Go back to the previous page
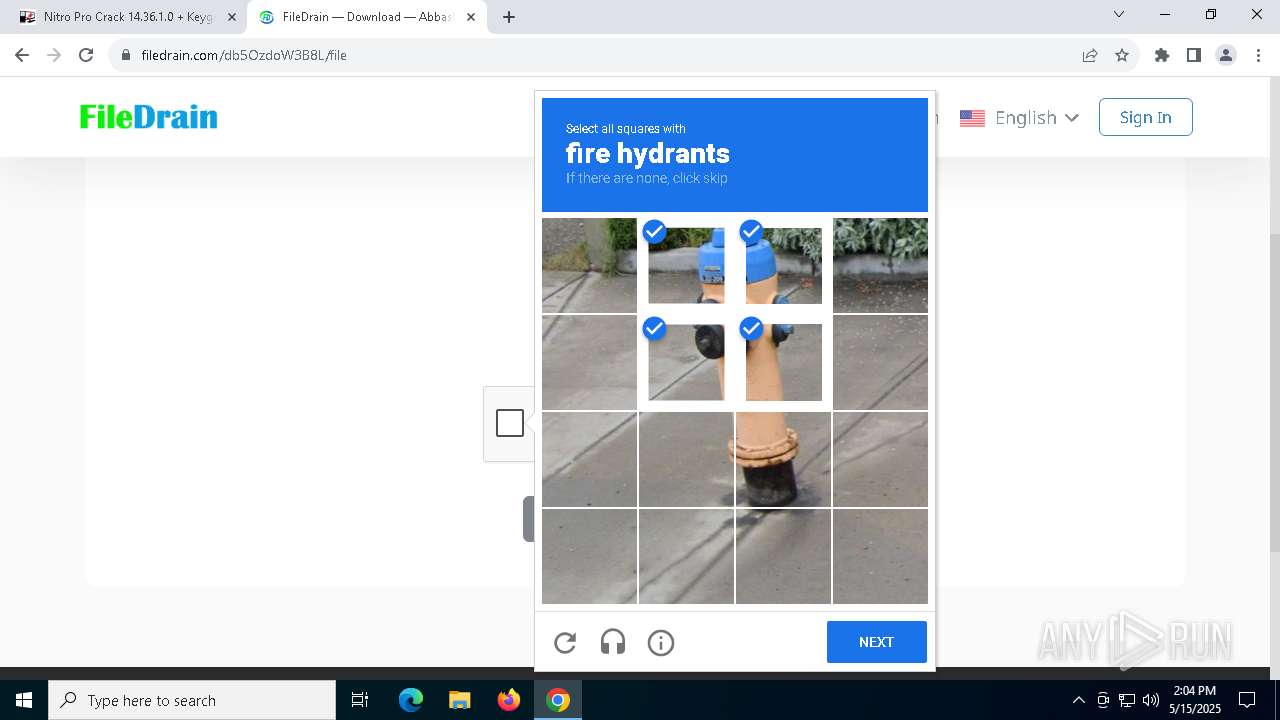The height and width of the screenshot is (720, 1280). point(22,55)
